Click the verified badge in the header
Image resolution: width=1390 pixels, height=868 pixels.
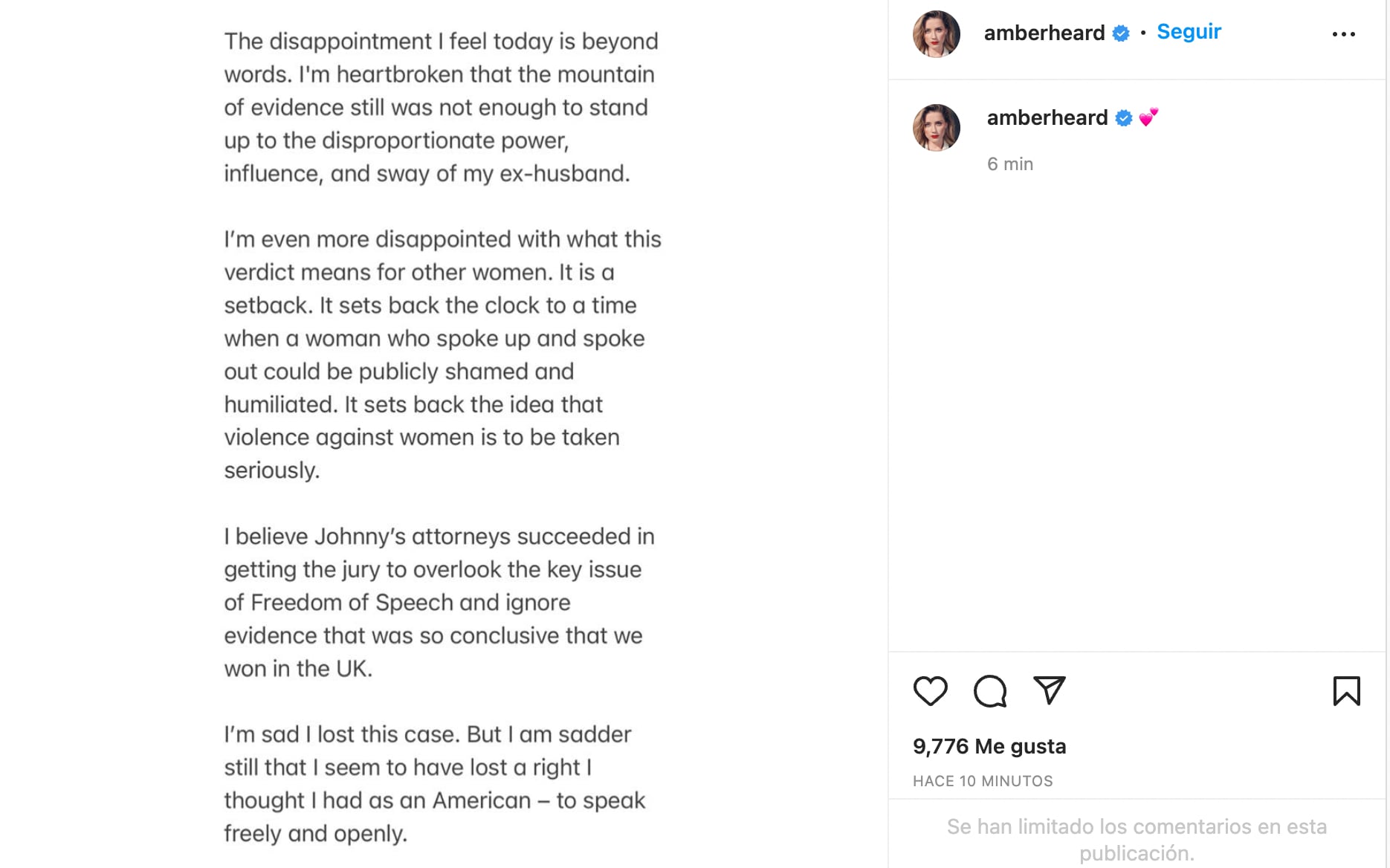click(1121, 33)
